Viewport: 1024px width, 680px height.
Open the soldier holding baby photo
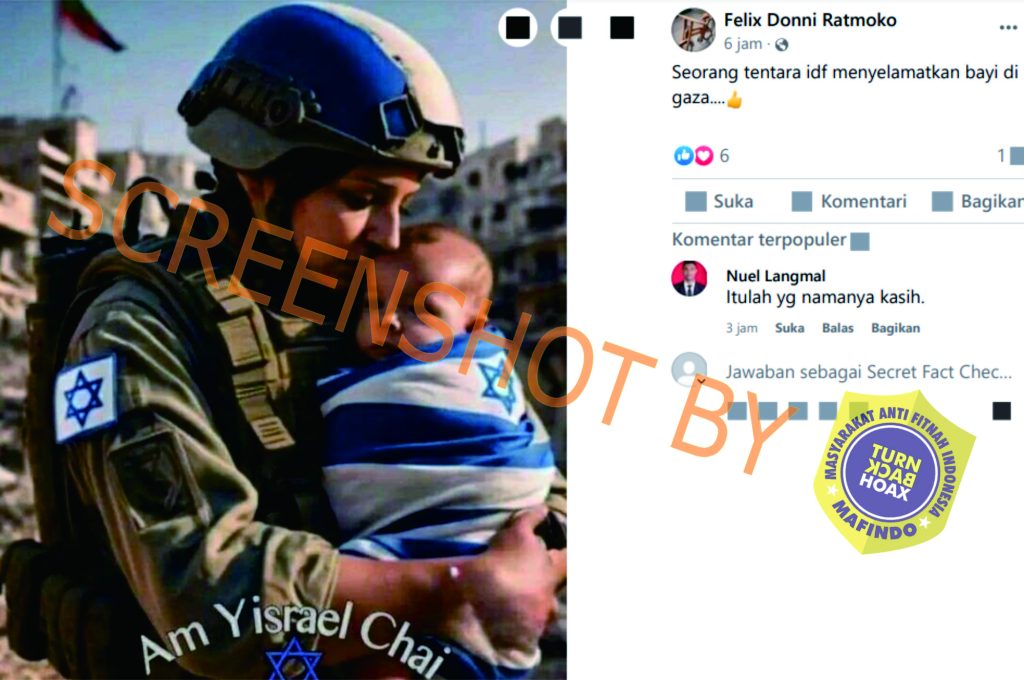[x=283, y=340]
